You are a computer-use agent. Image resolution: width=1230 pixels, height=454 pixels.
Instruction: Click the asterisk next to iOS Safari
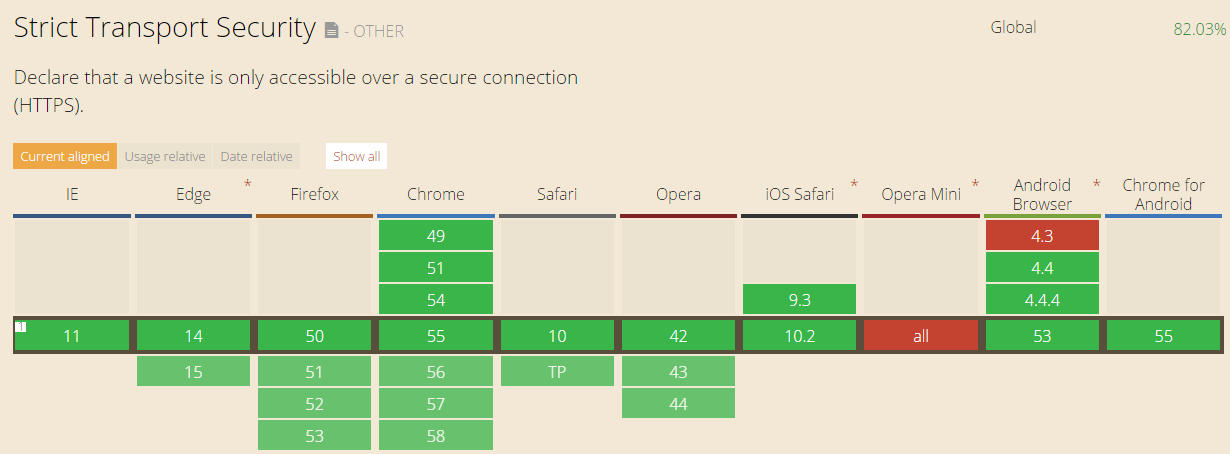[854, 184]
